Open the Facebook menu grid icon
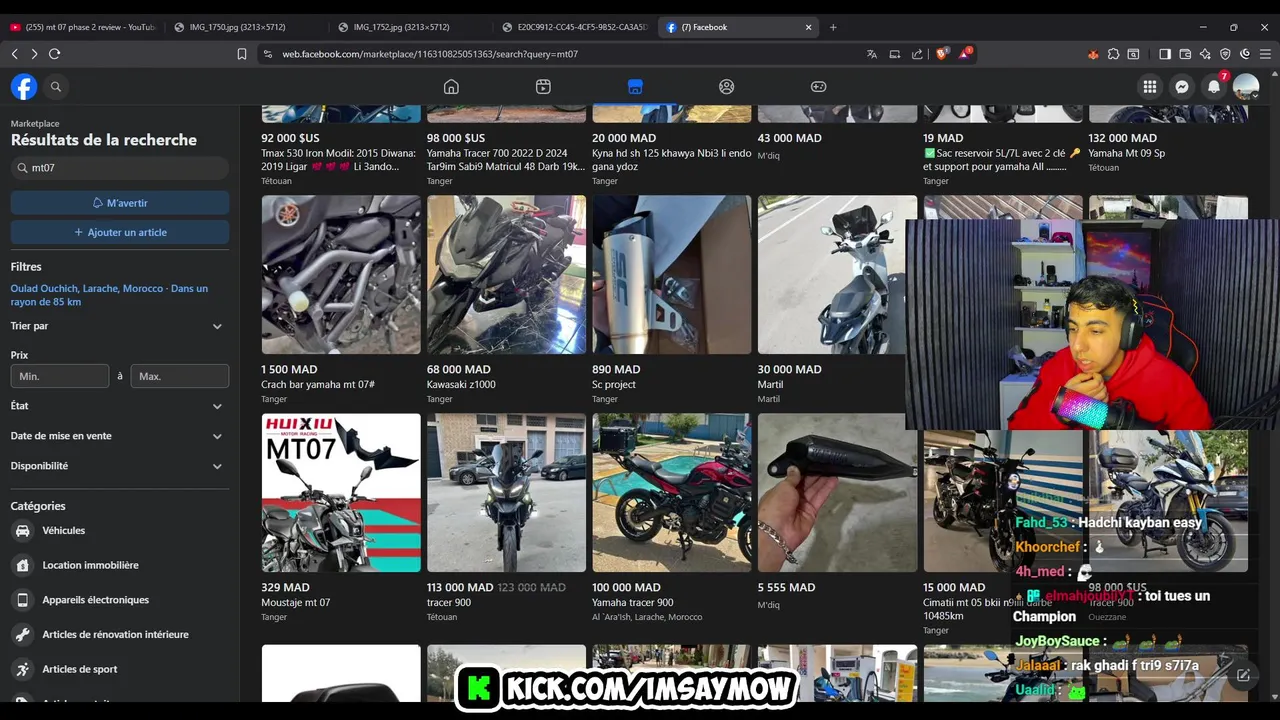This screenshot has height=720, width=1280. click(x=1150, y=87)
